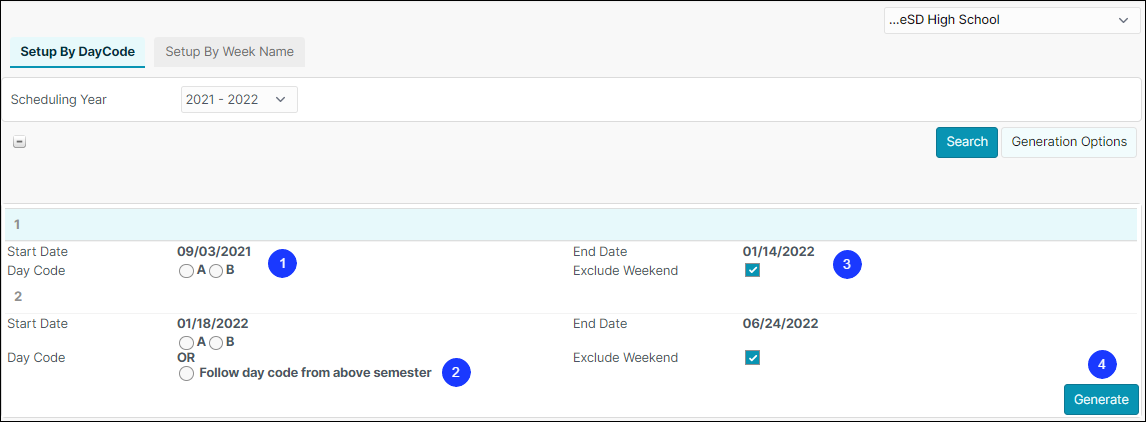Screen dimensions: 1146x422
Task: Open Generation Options
Action: pyautogui.click(x=1069, y=142)
